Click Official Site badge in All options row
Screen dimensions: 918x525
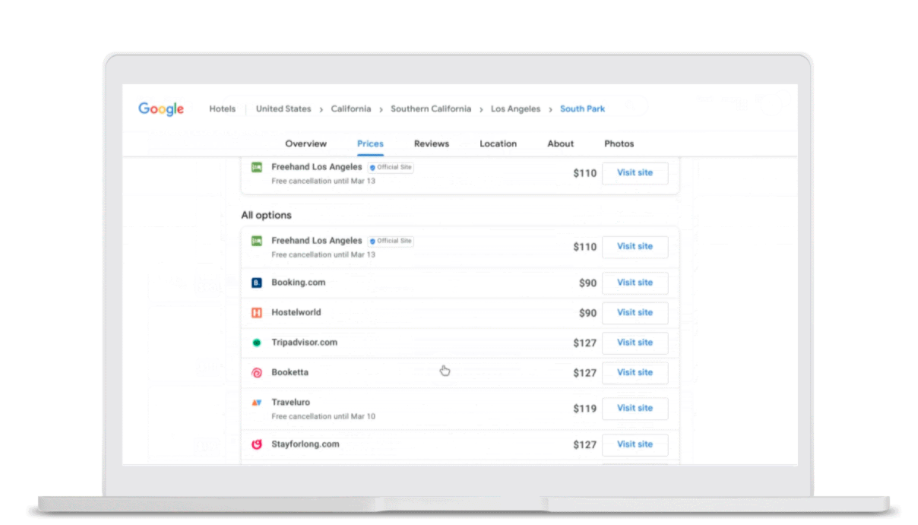coord(391,241)
